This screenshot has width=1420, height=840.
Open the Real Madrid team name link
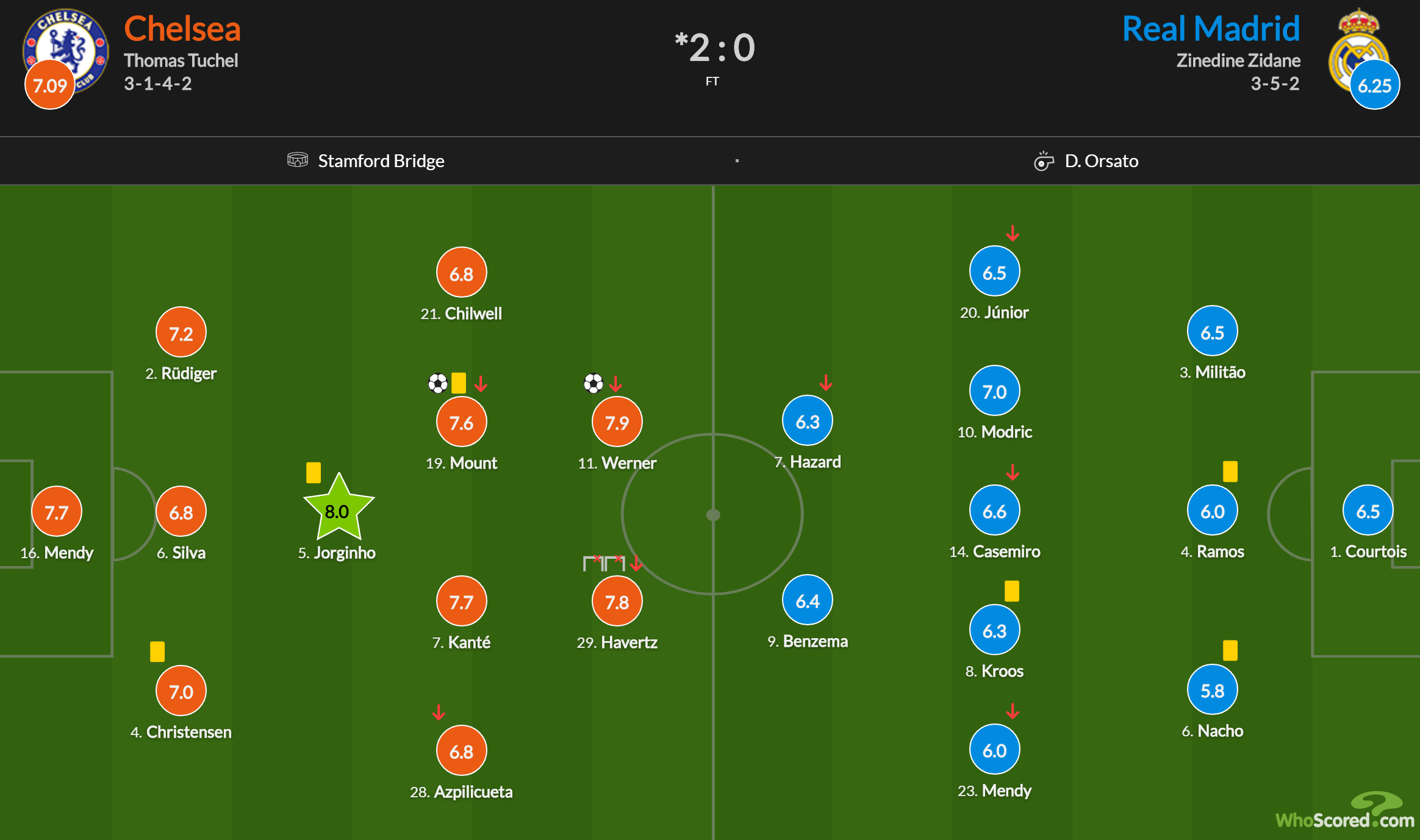(x=1211, y=29)
